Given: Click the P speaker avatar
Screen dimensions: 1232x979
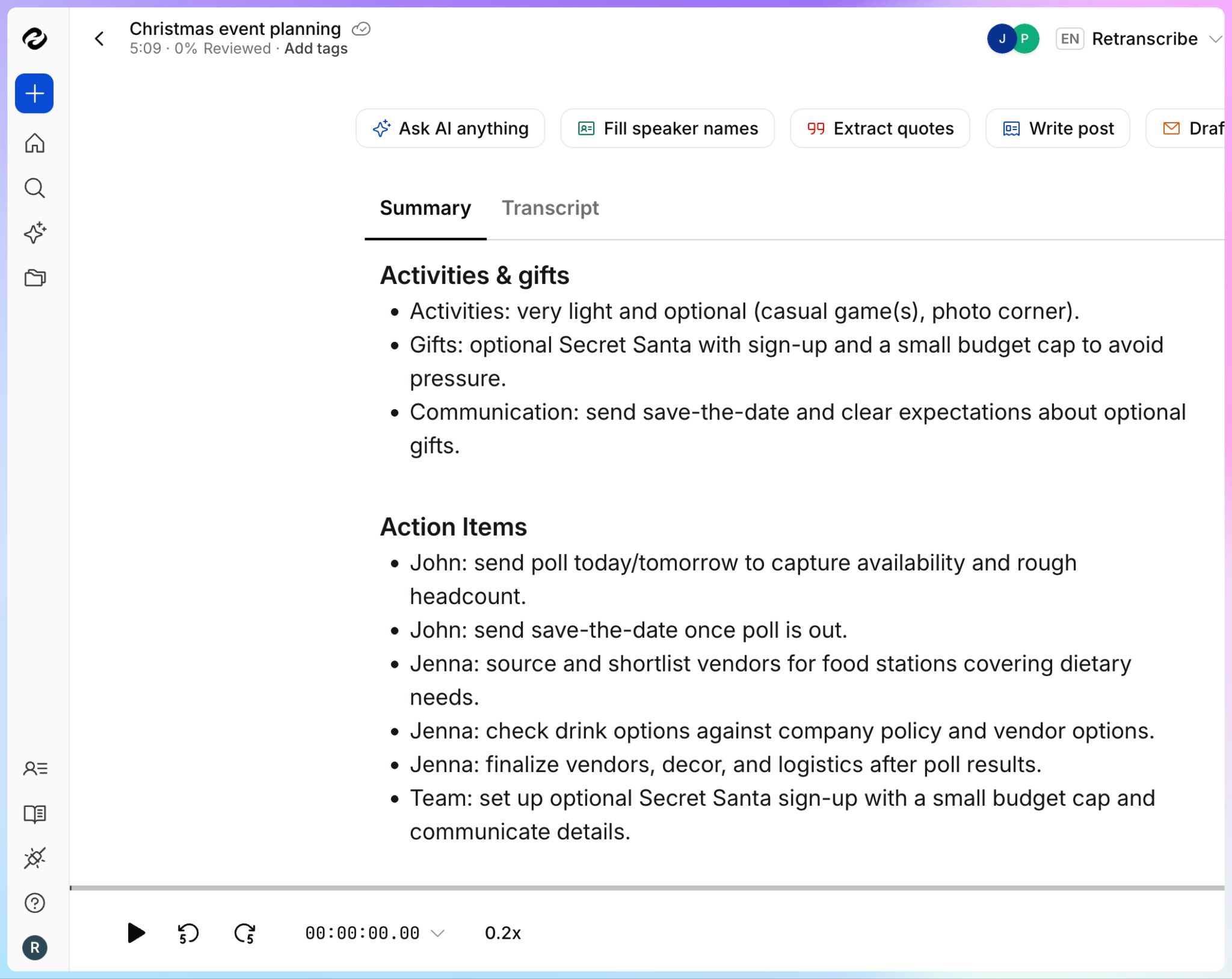Looking at the screenshot, I should click(1025, 39).
